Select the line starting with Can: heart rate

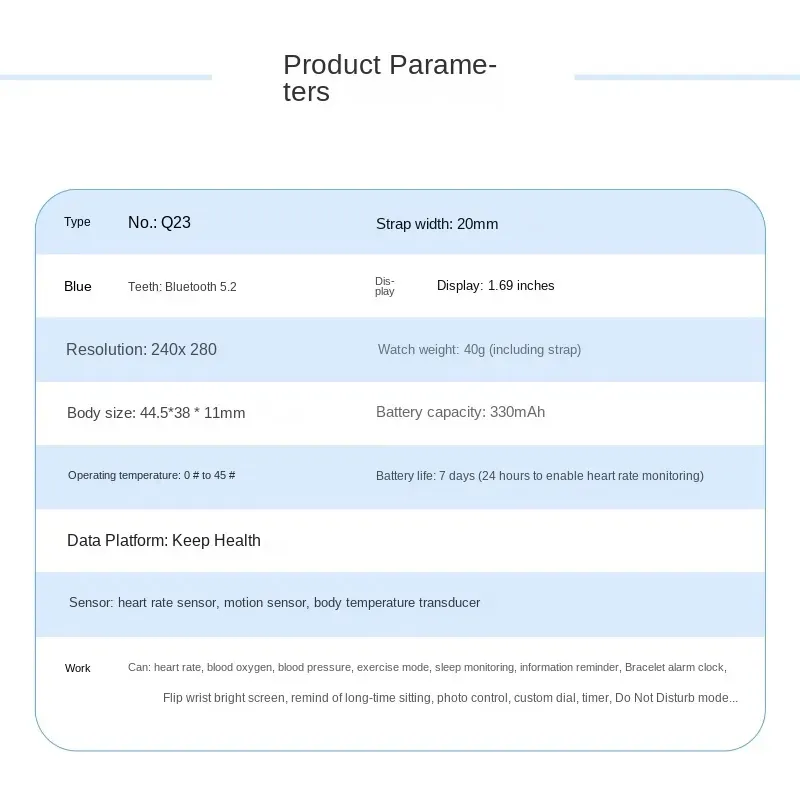pyautogui.click(x=427, y=667)
